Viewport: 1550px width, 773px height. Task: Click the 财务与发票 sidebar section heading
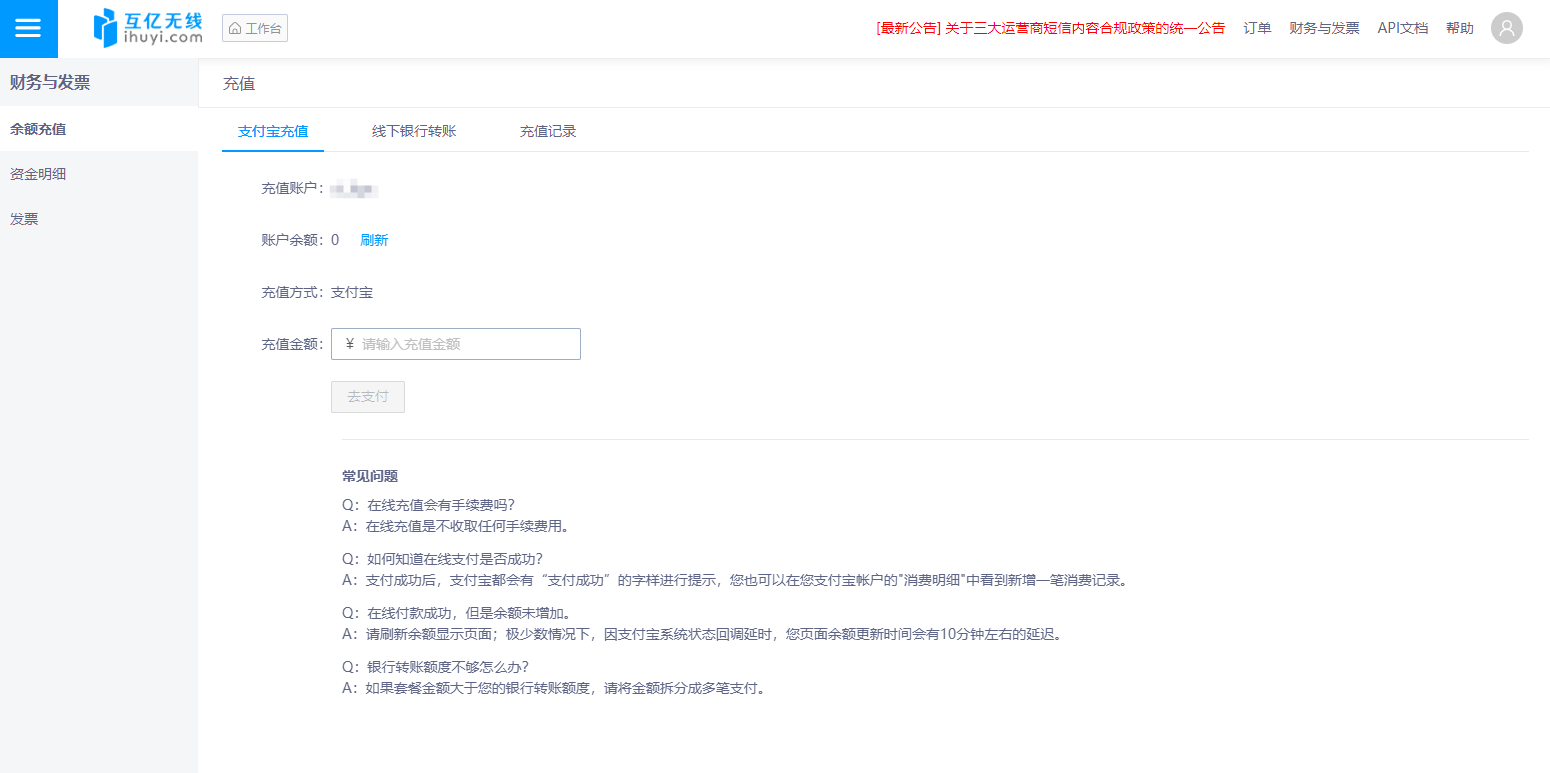click(x=50, y=83)
